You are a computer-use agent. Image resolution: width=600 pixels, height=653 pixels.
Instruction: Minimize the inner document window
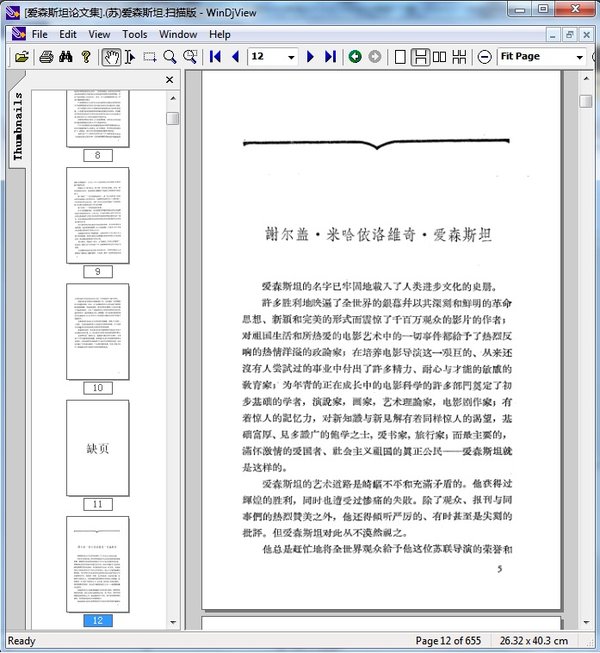tap(553, 35)
